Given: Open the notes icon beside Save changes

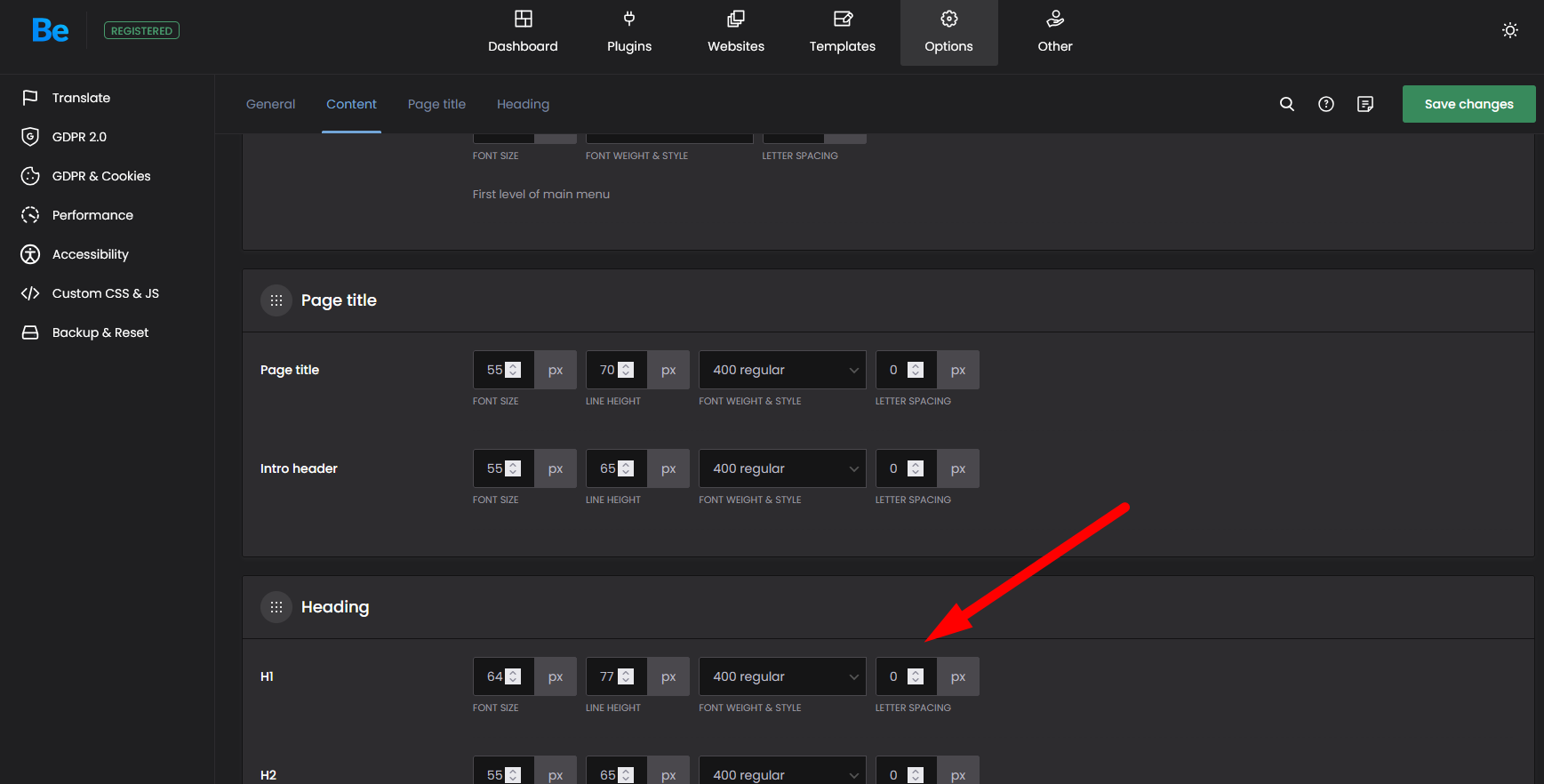Looking at the screenshot, I should pyautogui.click(x=1364, y=104).
